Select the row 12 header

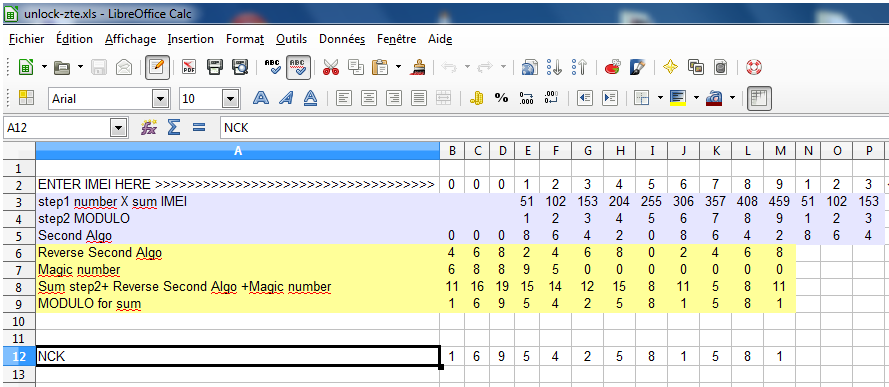(18, 356)
